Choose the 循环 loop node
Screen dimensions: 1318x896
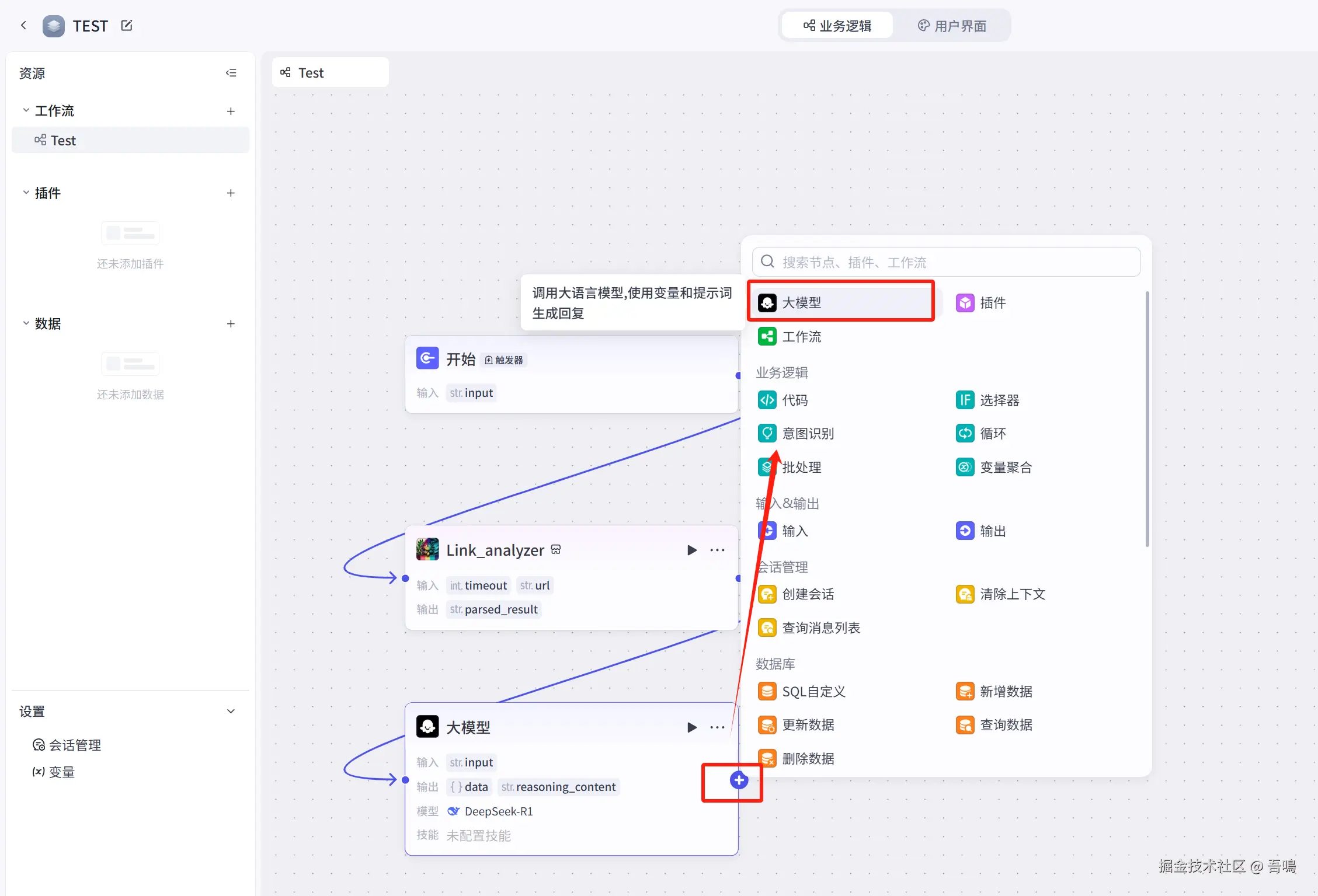coord(992,434)
